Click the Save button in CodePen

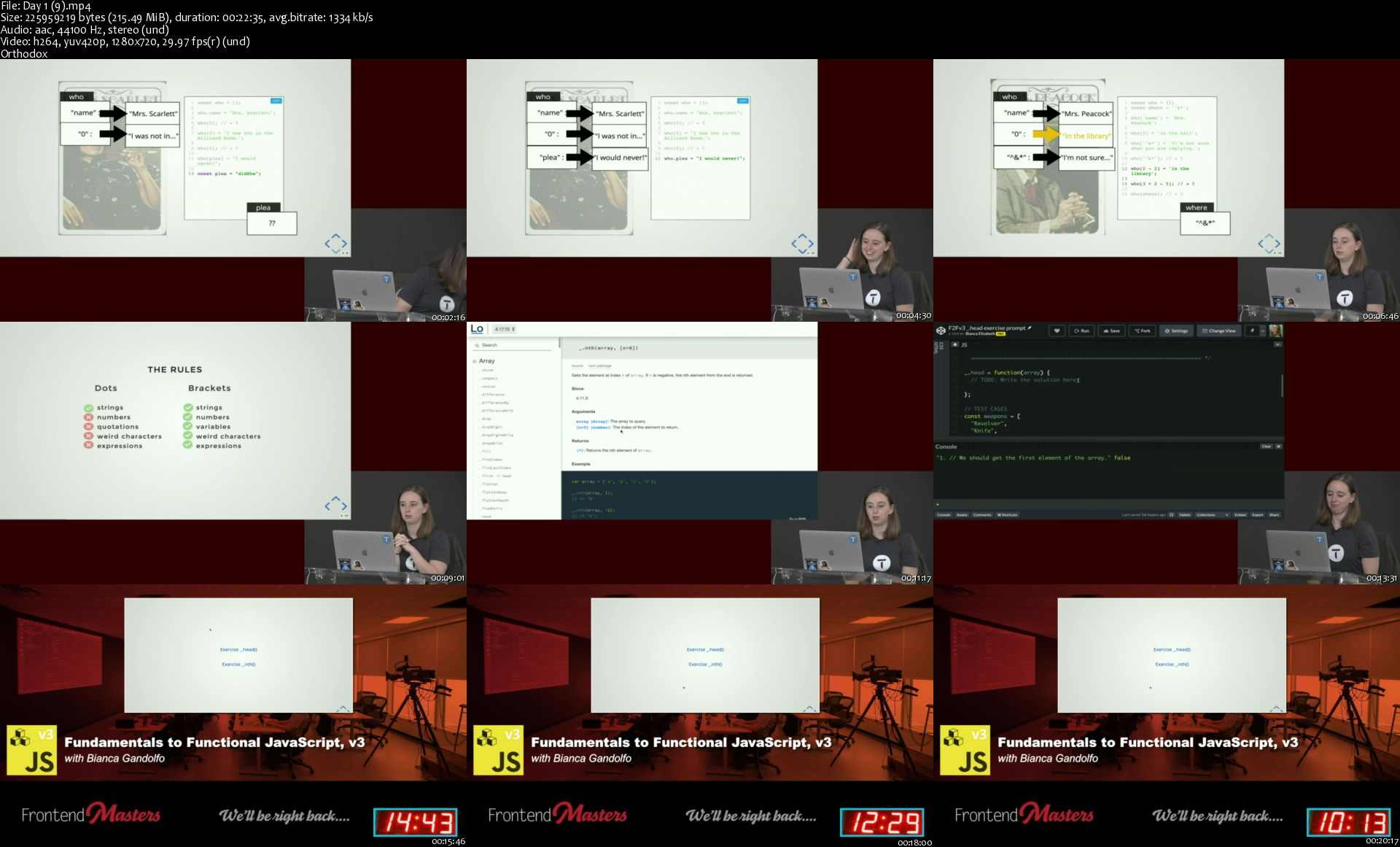click(x=1111, y=330)
